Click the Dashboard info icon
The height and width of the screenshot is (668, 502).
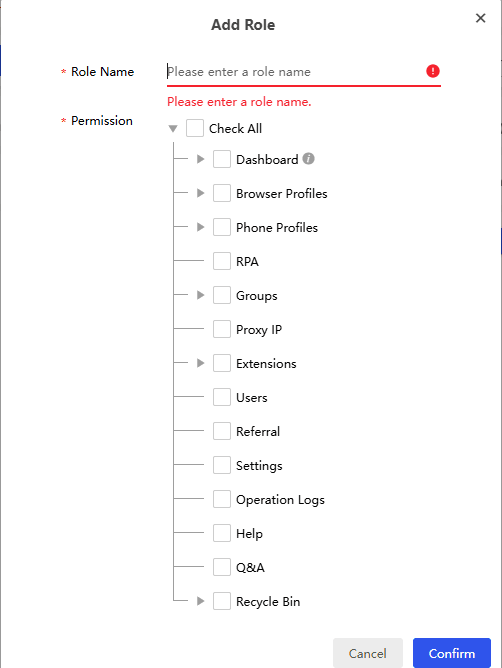click(x=309, y=159)
